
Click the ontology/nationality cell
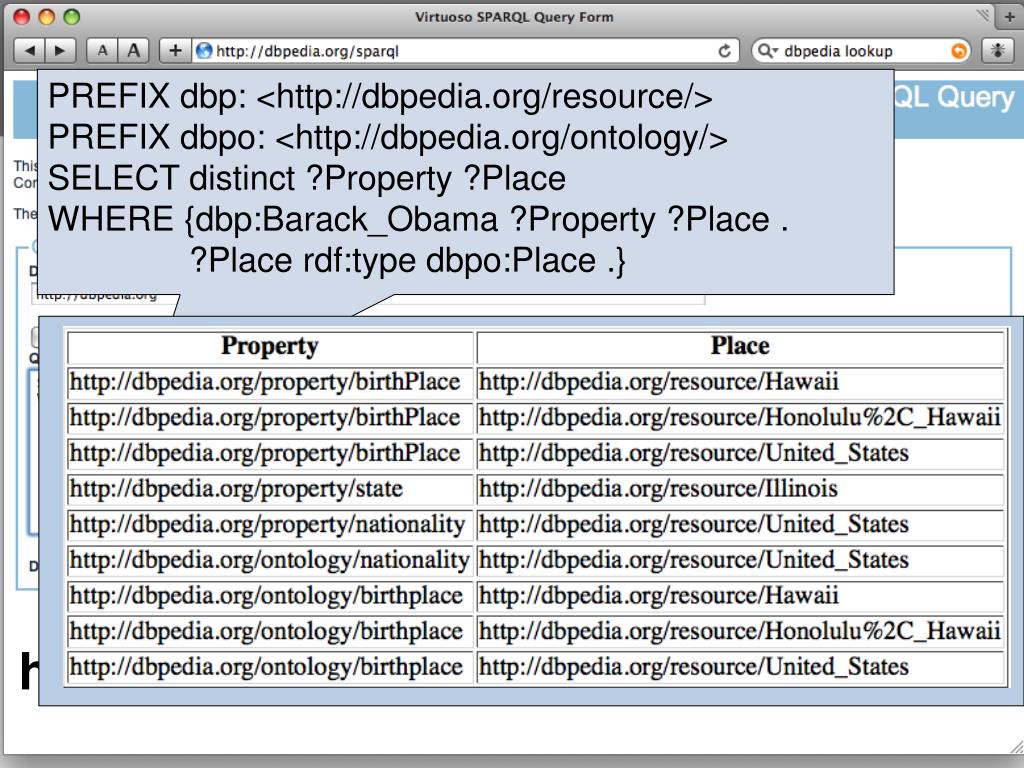coord(270,560)
